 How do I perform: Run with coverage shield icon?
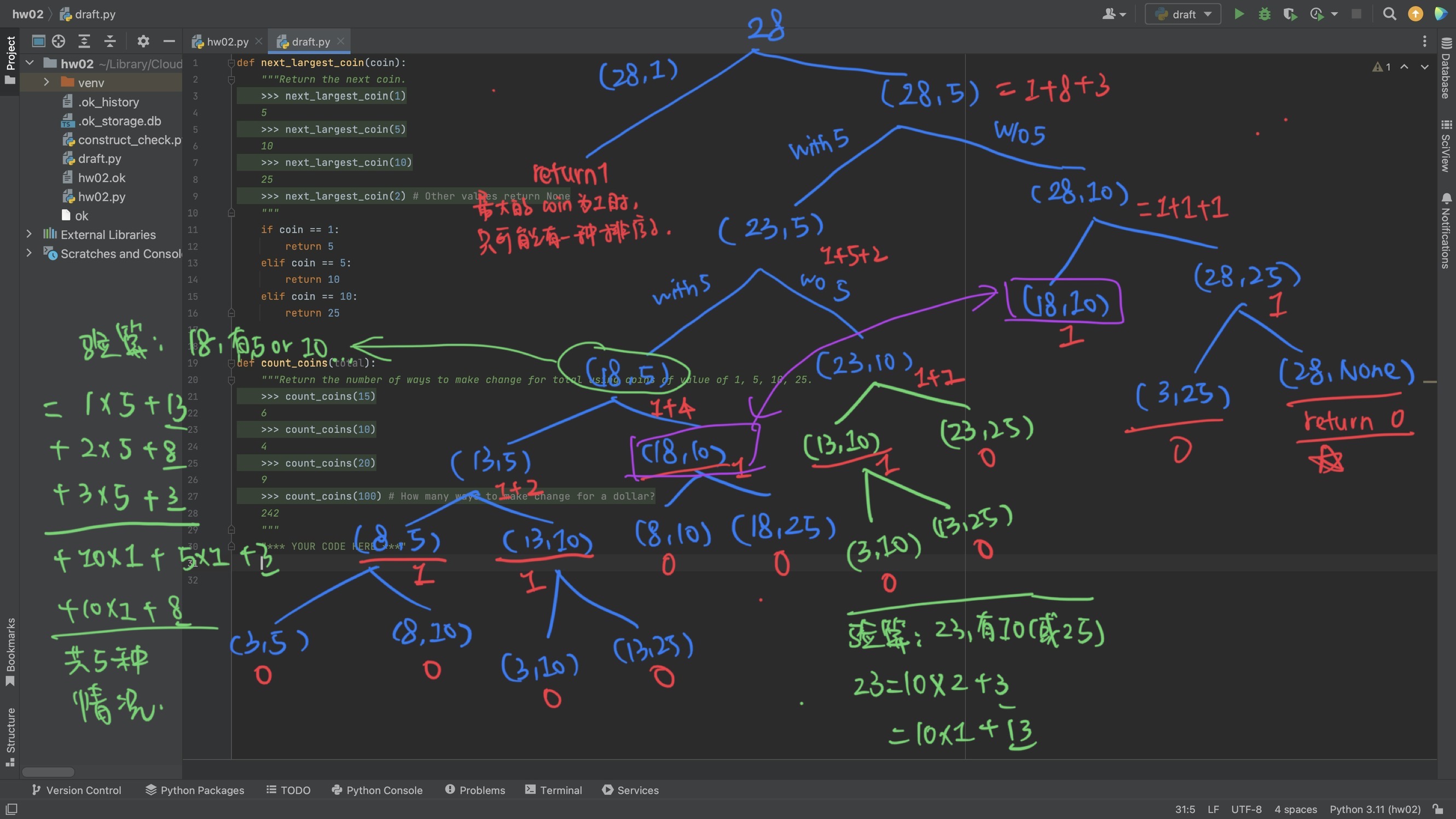pos(1290,14)
